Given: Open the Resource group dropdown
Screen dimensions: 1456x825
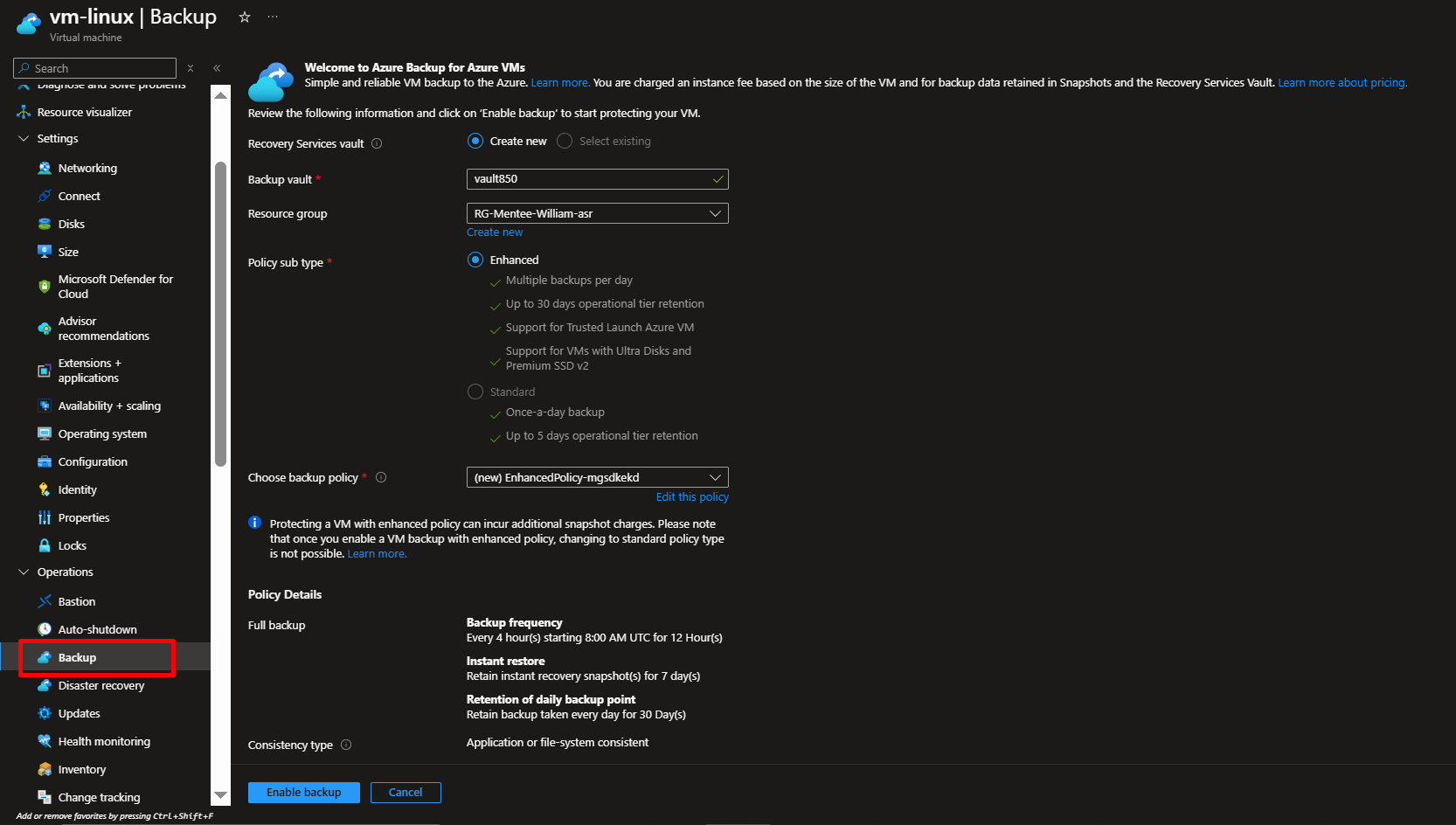Looking at the screenshot, I should 597,213.
